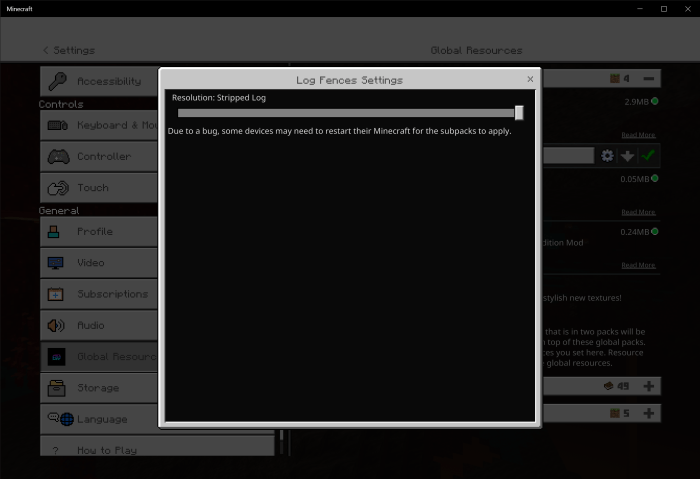The width and height of the screenshot is (700, 479).
Task: Minimize the Minecraft window
Action: click(640, 8)
